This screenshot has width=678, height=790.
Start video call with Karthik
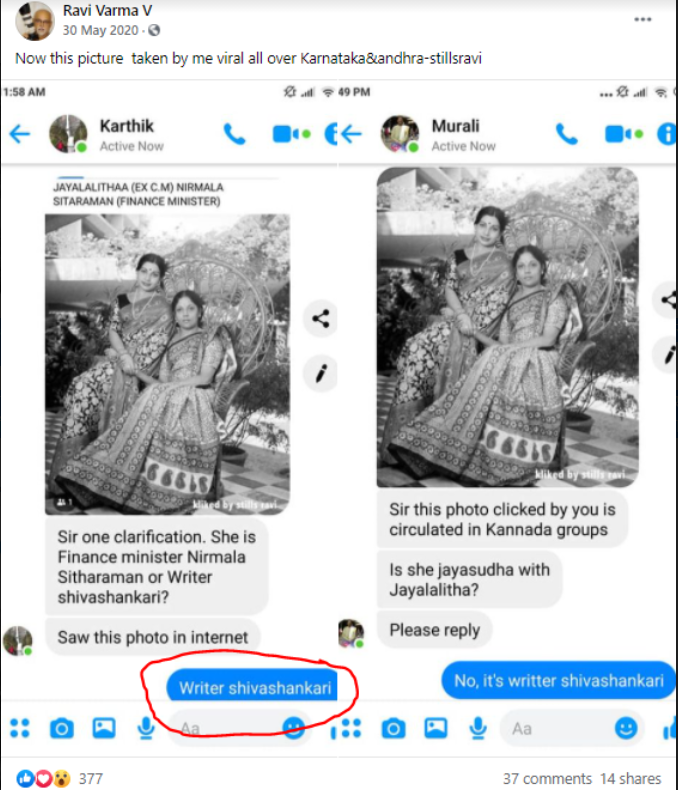point(290,135)
